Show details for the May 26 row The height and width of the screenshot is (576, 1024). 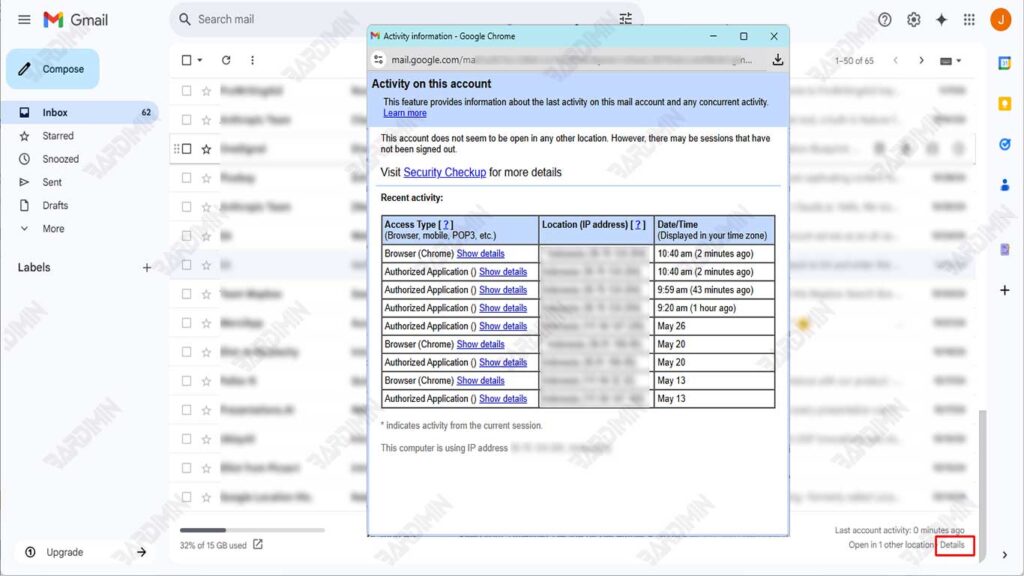503,326
